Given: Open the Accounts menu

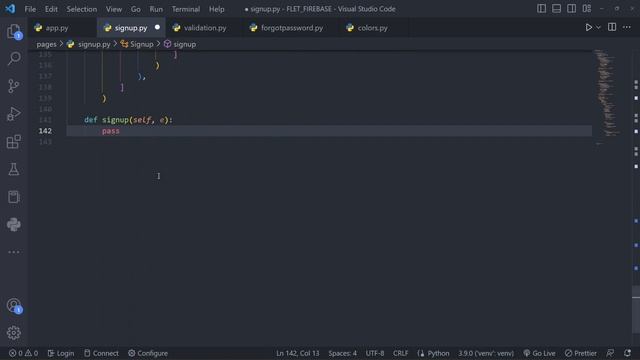Looking at the screenshot, I should 14,305.
